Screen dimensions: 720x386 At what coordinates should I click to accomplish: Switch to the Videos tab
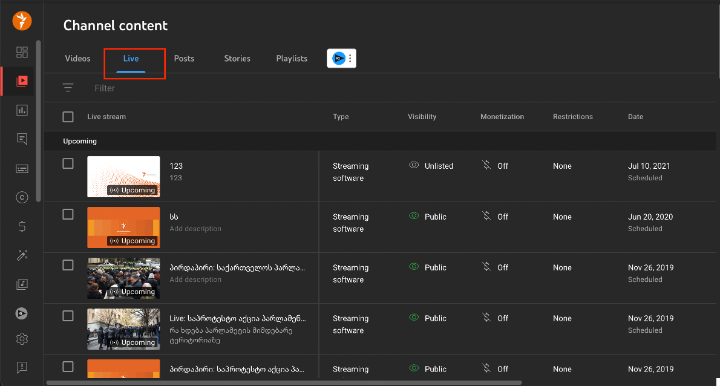78,58
